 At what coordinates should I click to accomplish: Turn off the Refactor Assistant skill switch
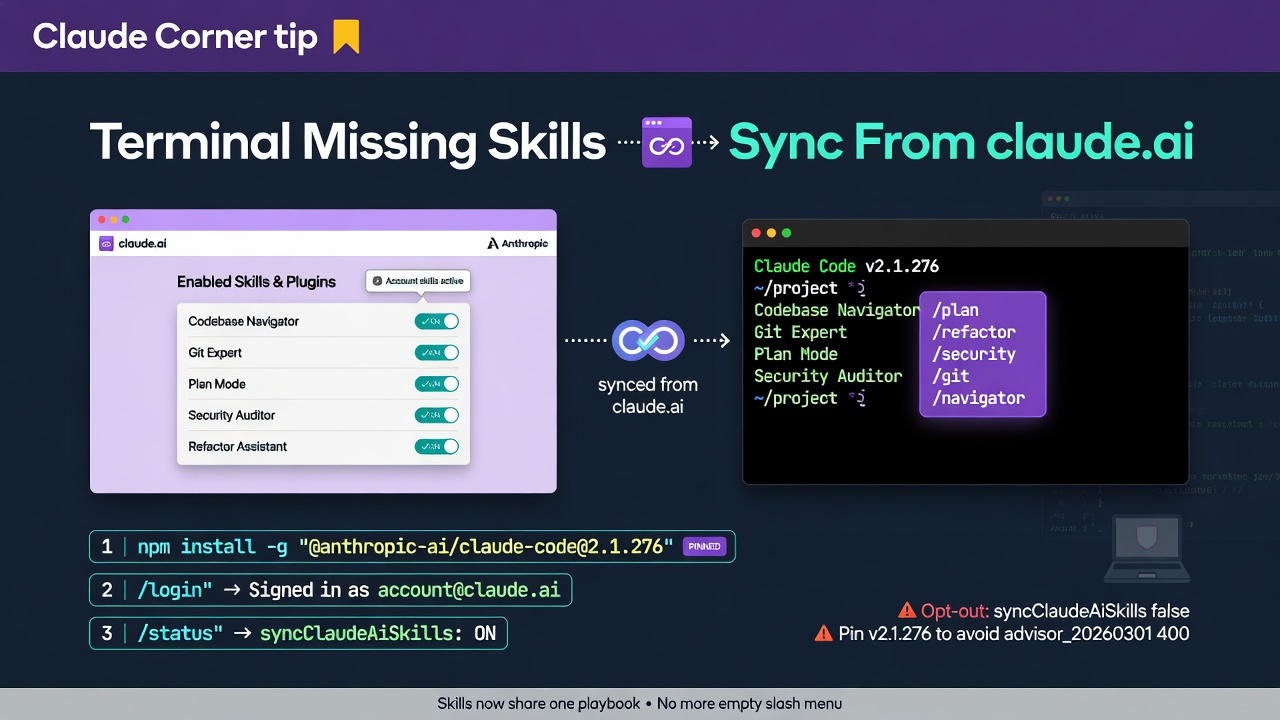pyautogui.click(x=437, y=446)
